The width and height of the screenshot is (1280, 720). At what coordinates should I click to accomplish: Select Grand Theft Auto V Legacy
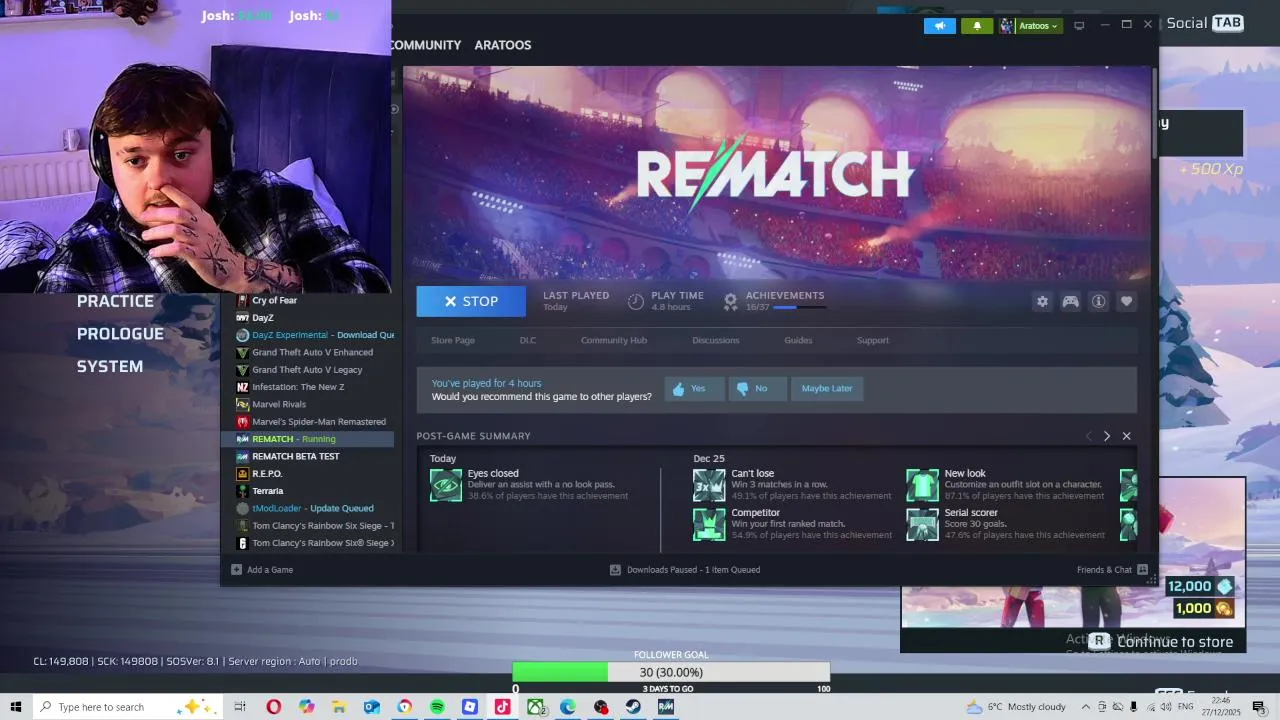click(x=308, y=370)
